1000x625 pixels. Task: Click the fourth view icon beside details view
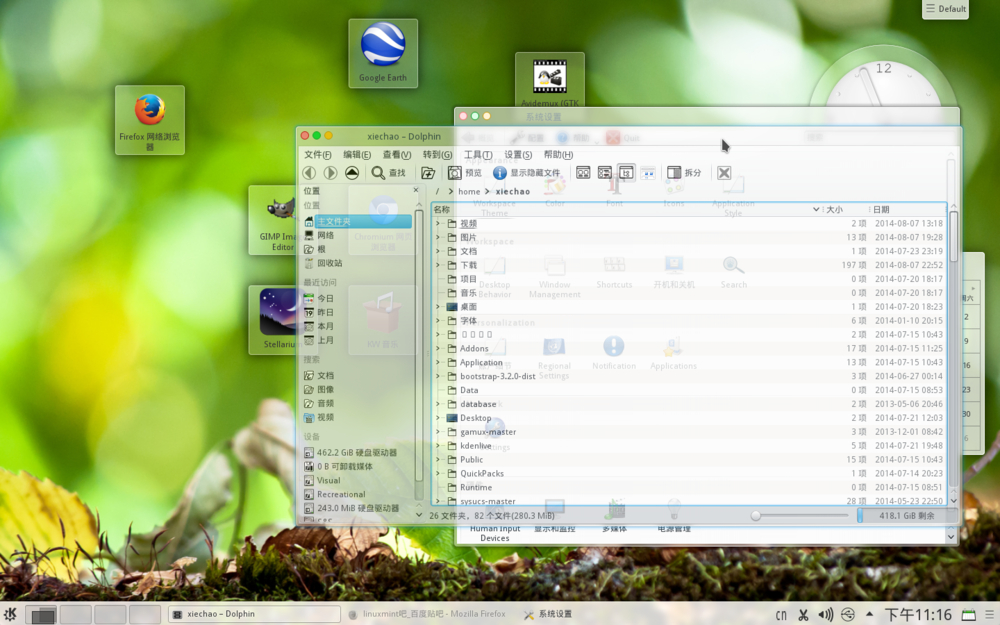point(648,173)
